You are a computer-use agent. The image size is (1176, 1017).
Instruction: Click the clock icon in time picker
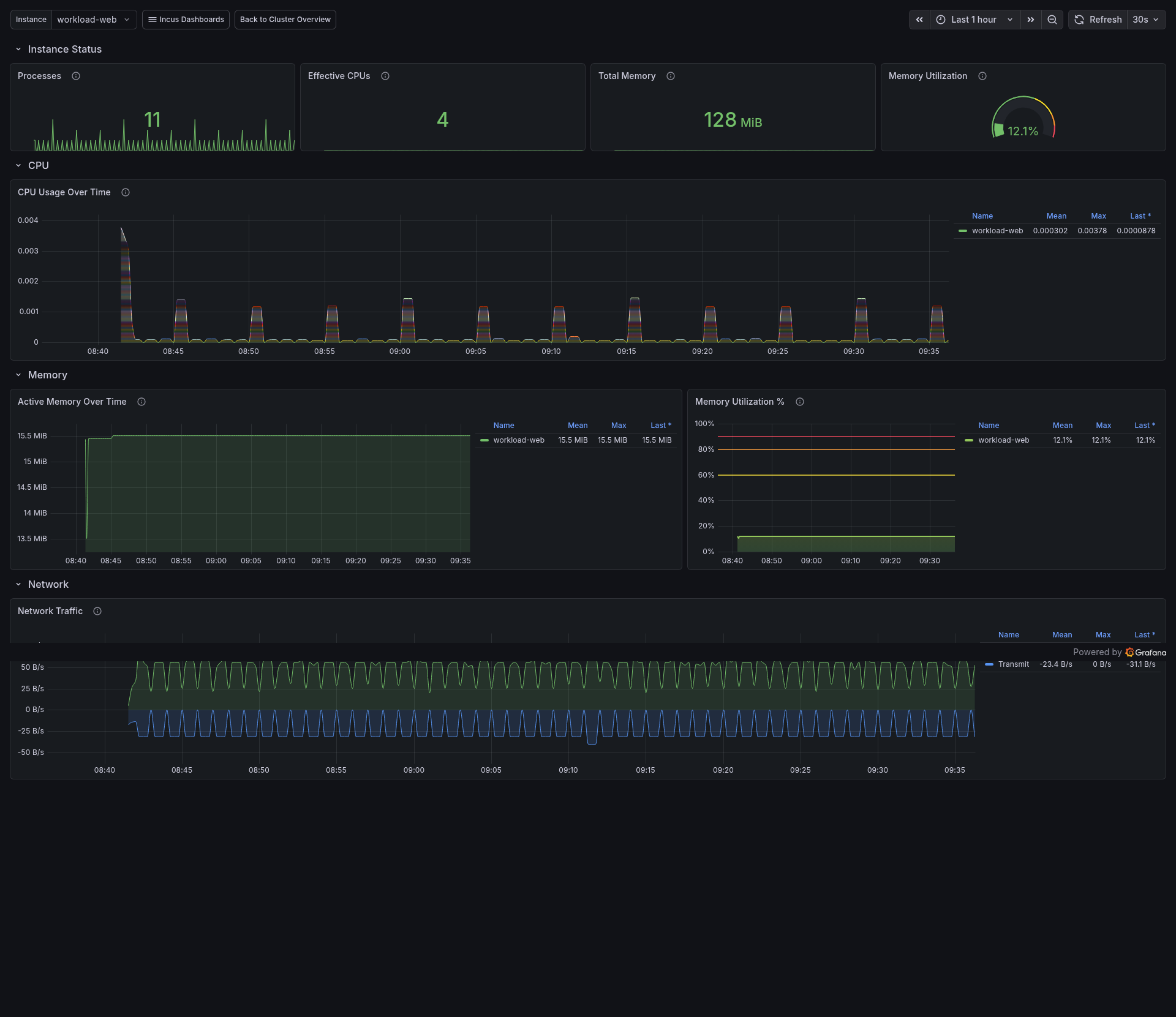941,20
